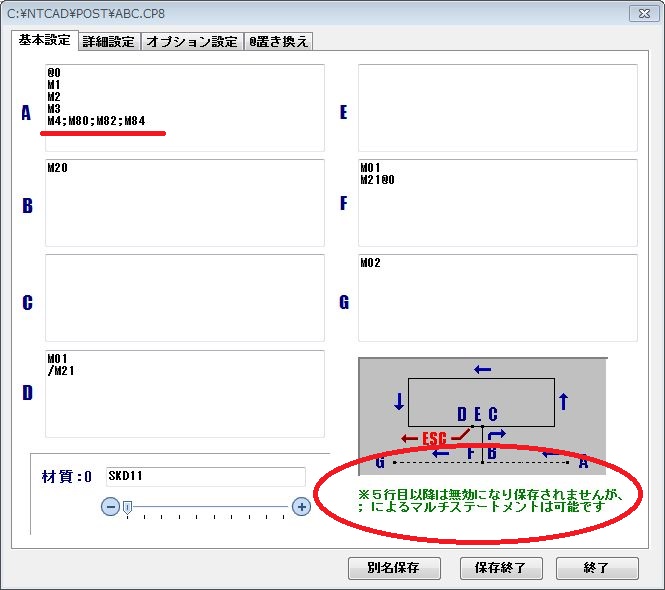Switch to the 詳細設定 tab
Screen dimensions: 665x590
[x=108, y=41]
